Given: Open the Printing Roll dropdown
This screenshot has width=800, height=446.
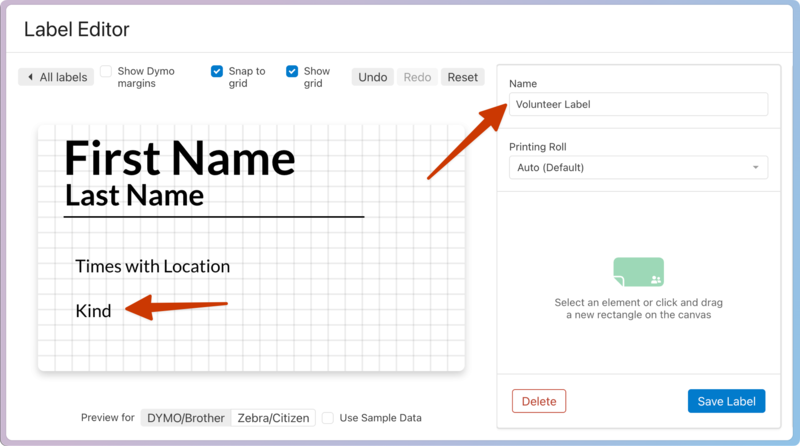Looking at the screenshot, I should 638,168.
